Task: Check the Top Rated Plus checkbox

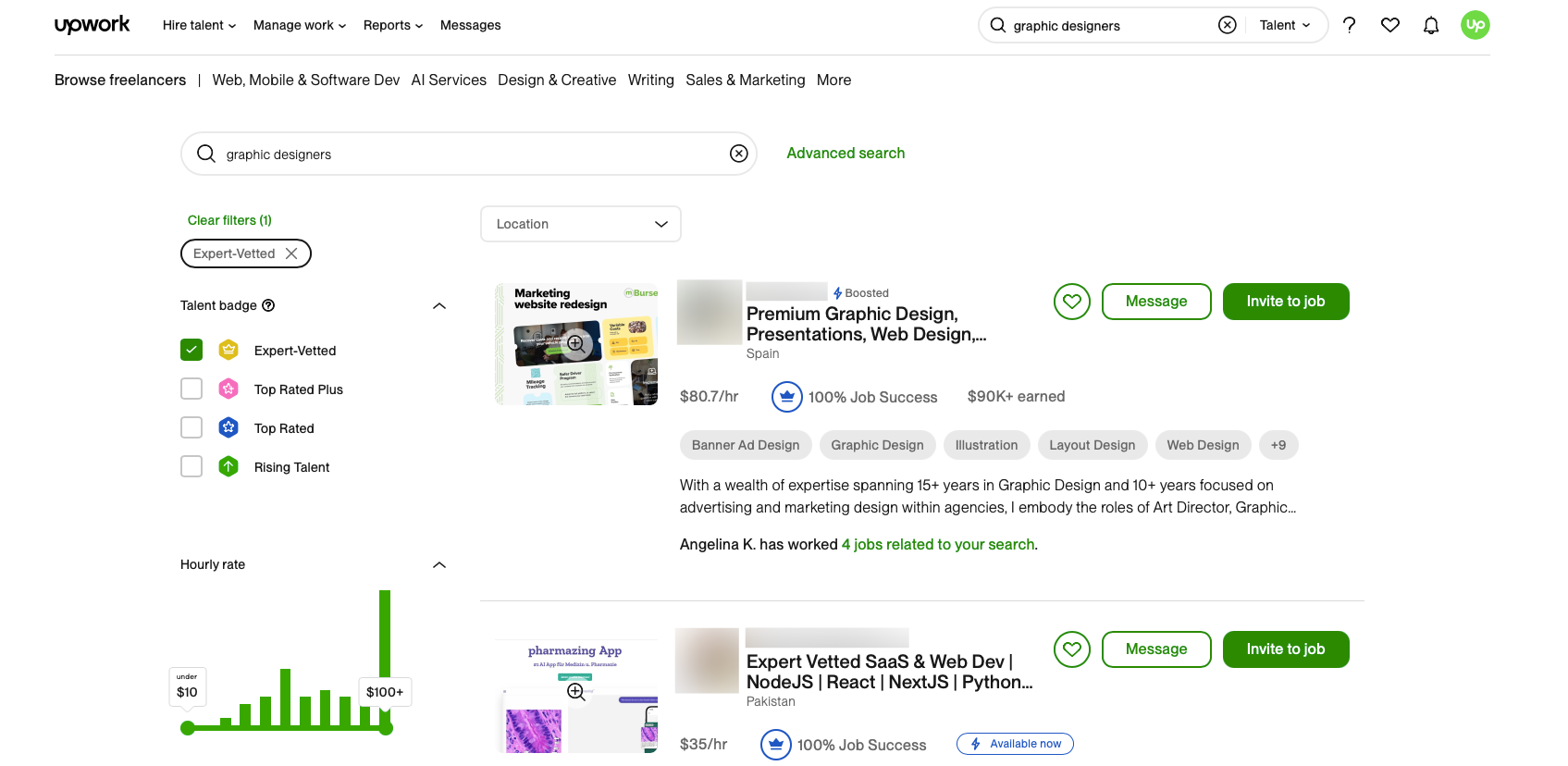Action: point(191,389)
